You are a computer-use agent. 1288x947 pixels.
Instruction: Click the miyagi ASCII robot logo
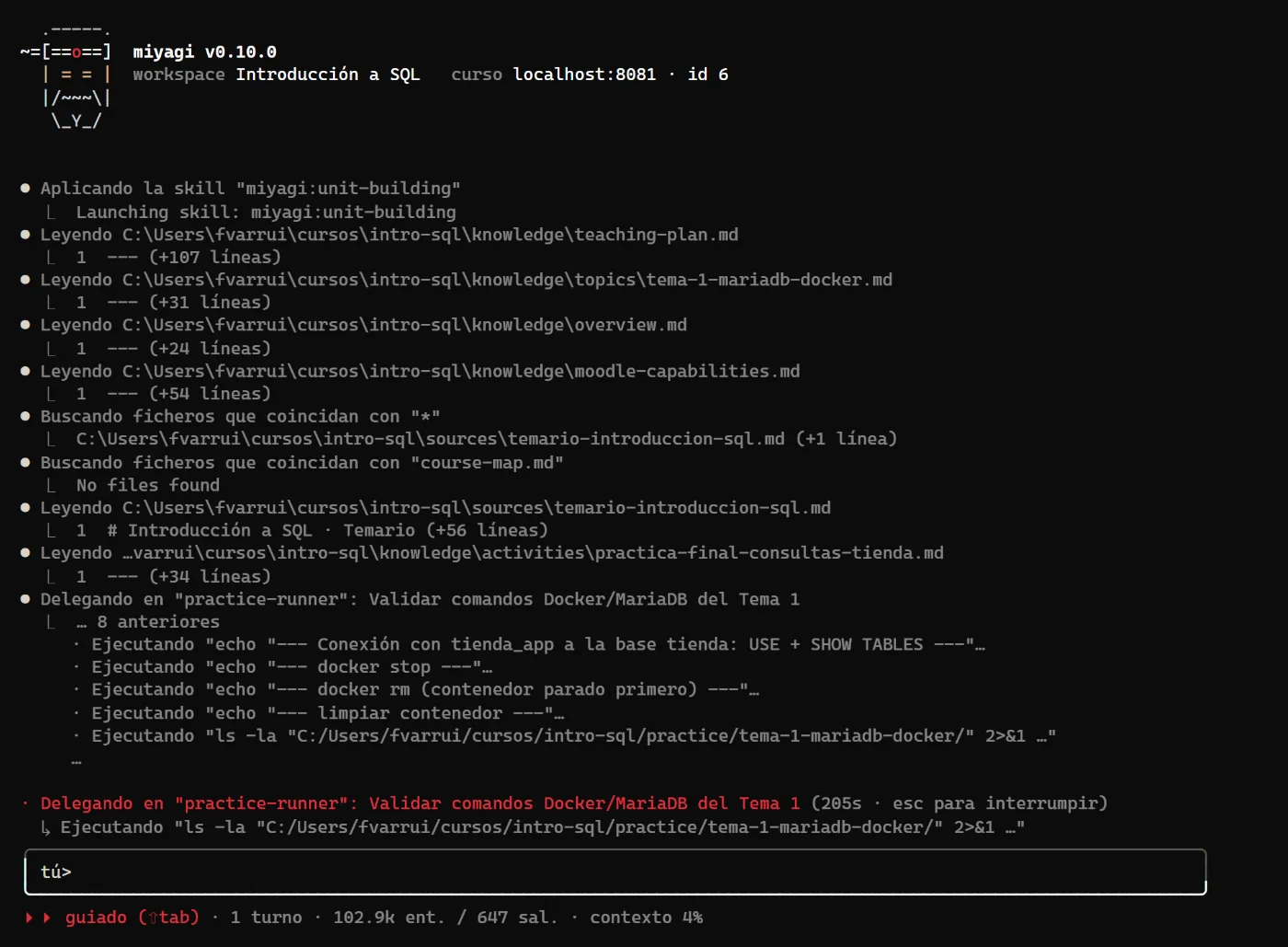pos(65,75)
